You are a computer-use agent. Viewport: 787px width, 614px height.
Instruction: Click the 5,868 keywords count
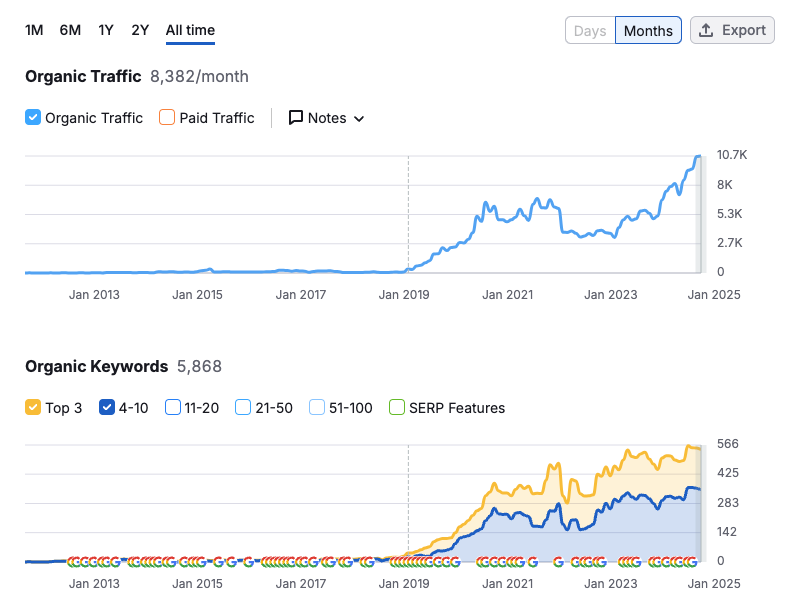(x=199, y=366)
